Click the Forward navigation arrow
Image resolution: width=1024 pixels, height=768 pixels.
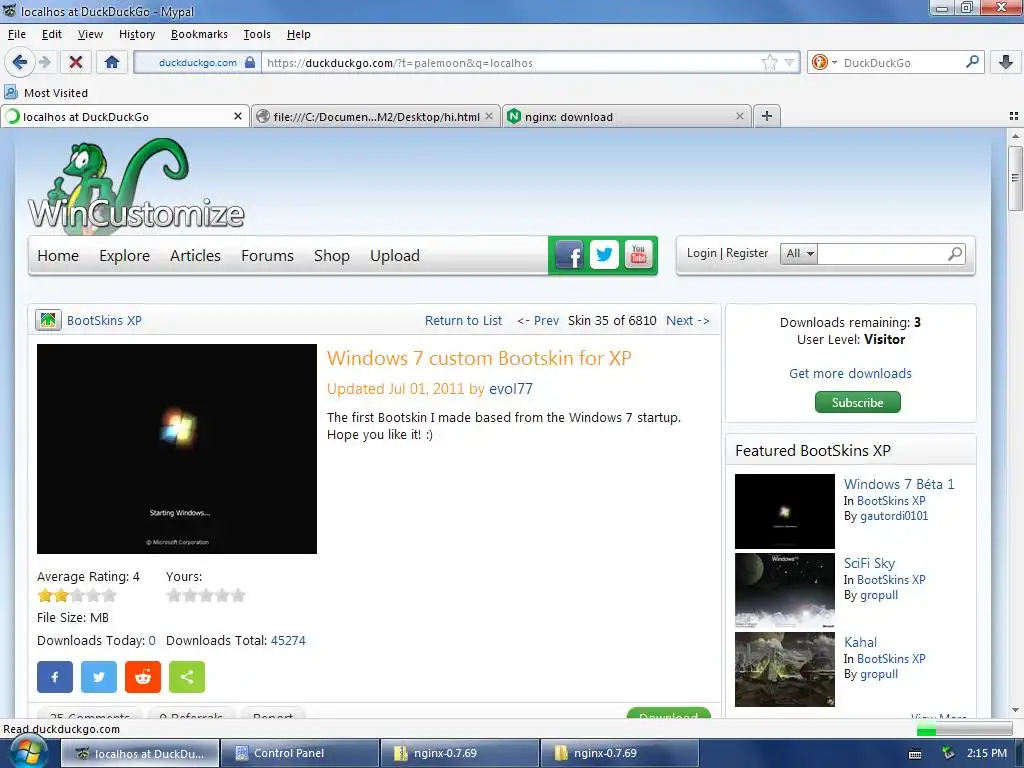pos(44,63)
